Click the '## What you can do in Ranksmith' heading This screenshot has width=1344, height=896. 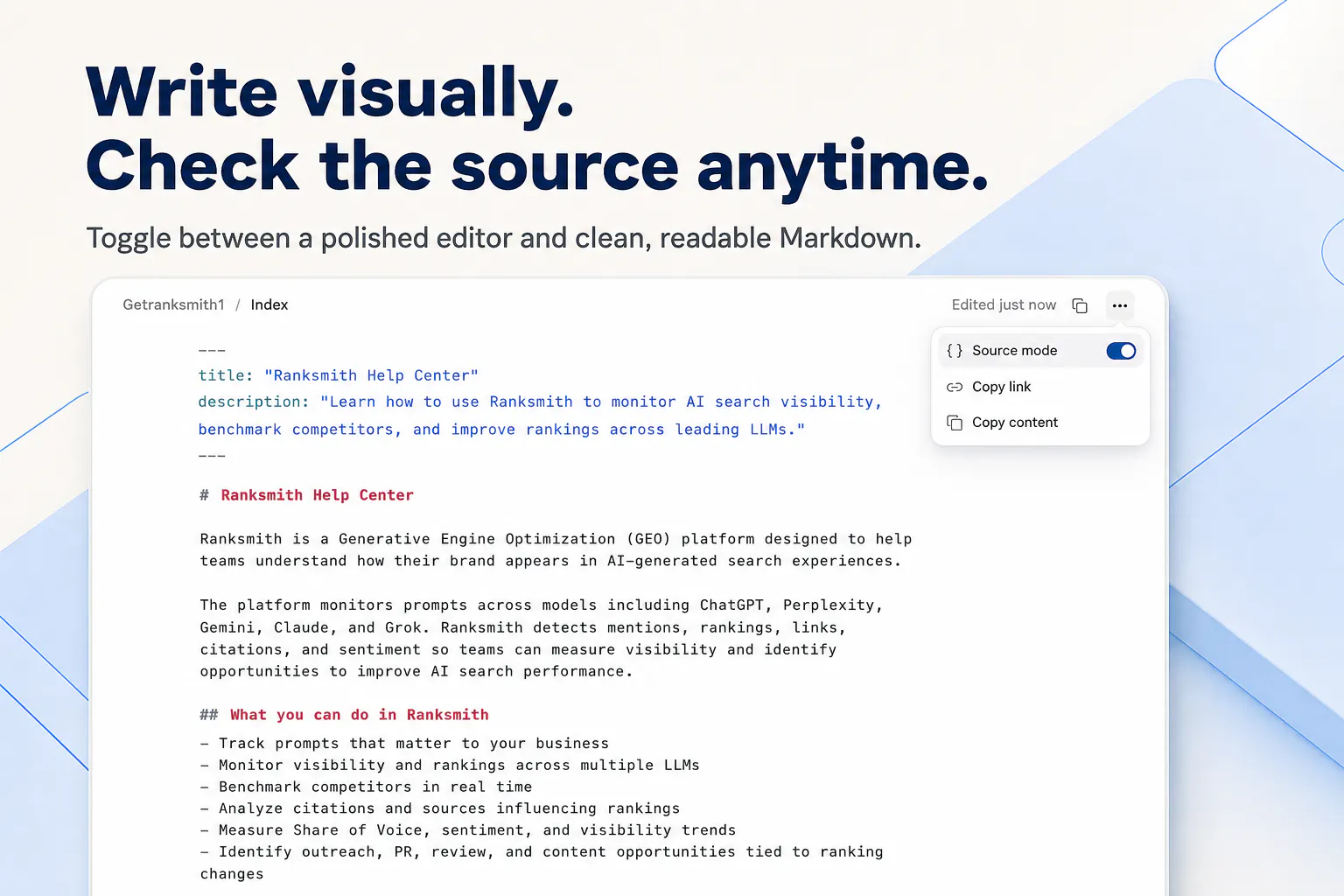point(344,715)
